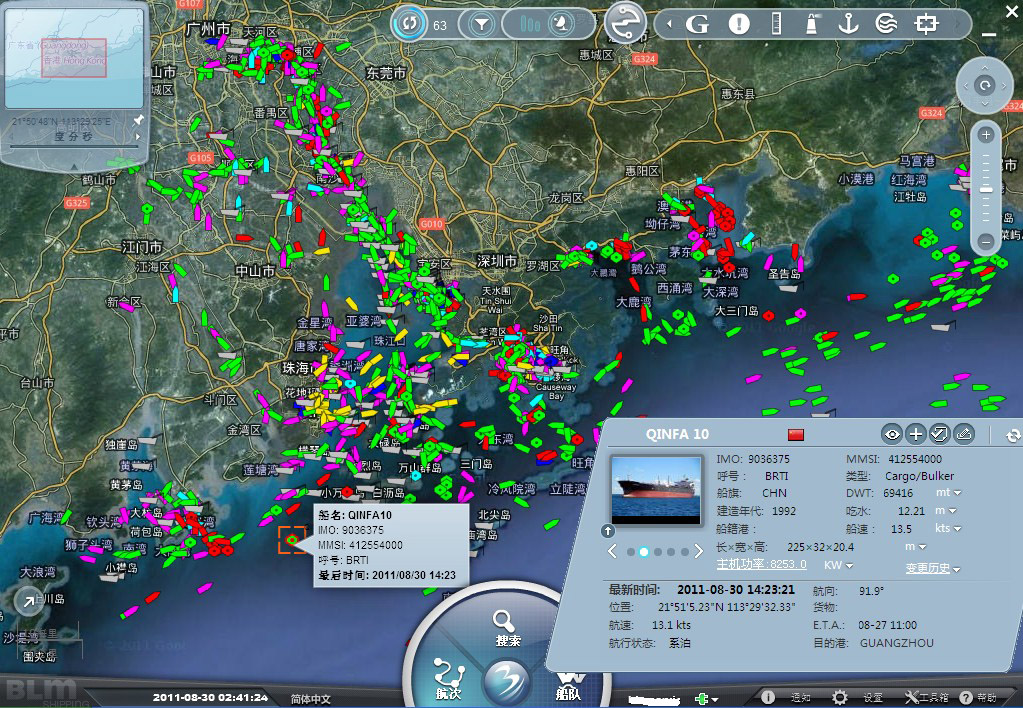This screenshot has height=708, width=1023.
Task: Click the zoom in plus button
Action: pyautogui.click(x=985, y=135)
